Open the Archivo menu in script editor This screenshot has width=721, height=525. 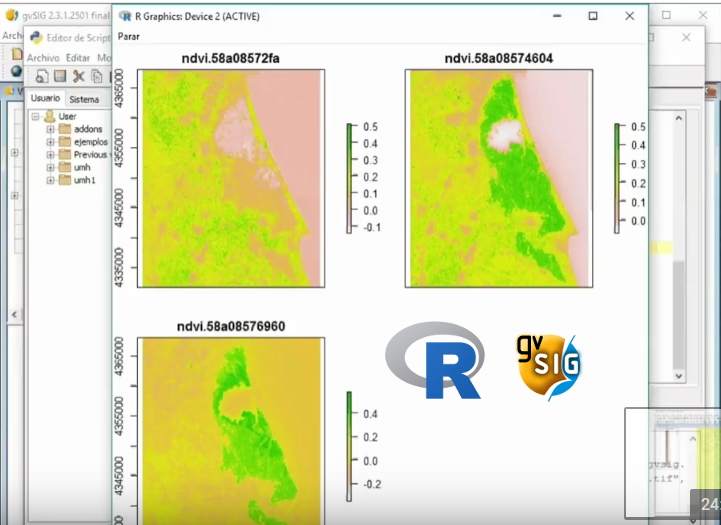pyautogui.click(x=43, y=58)
